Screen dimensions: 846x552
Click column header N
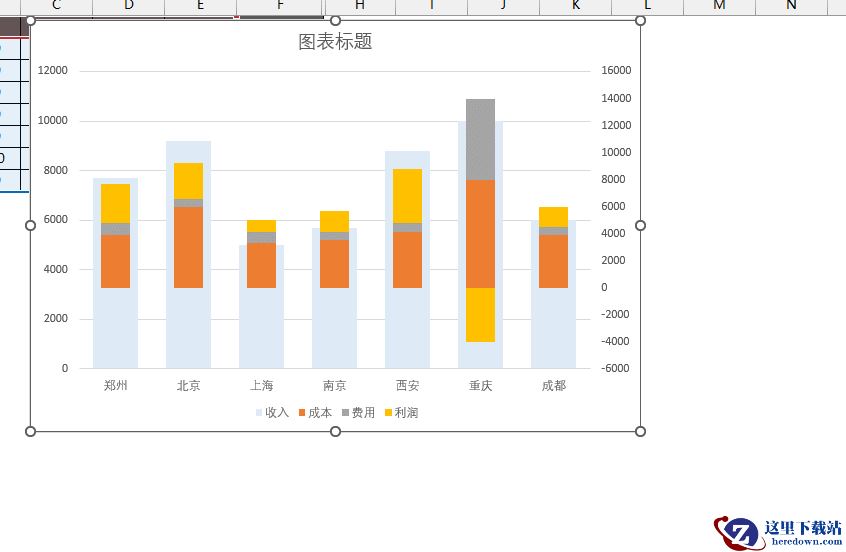[791, 6]
